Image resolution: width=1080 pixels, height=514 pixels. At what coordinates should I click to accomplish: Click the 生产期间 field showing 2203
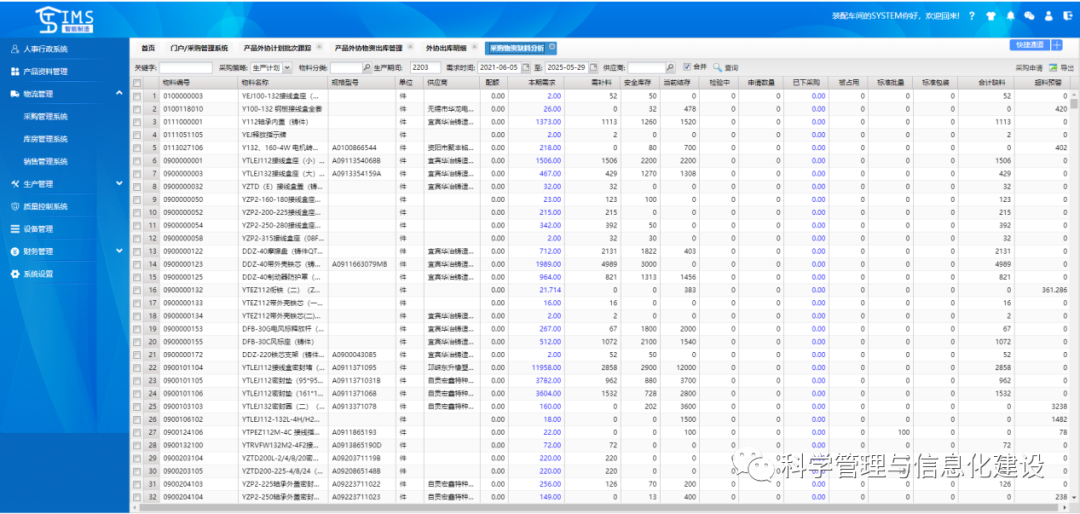click(424, 68)
